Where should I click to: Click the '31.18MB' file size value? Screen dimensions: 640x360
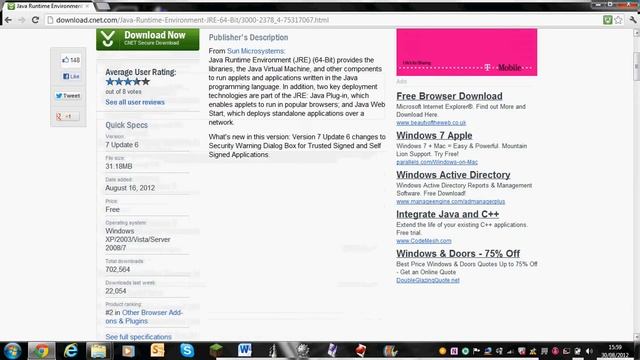click(119, 167)
